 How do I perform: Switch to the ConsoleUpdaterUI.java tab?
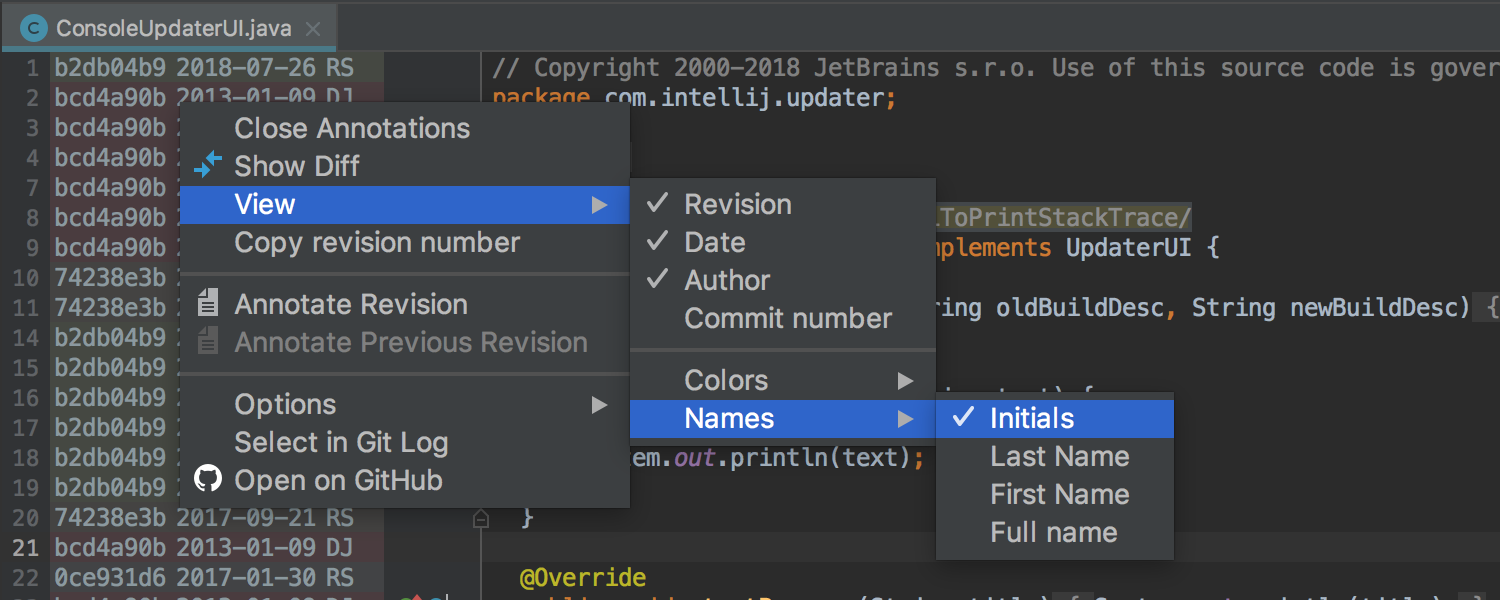pyautogui.click(x=170, y=28)
